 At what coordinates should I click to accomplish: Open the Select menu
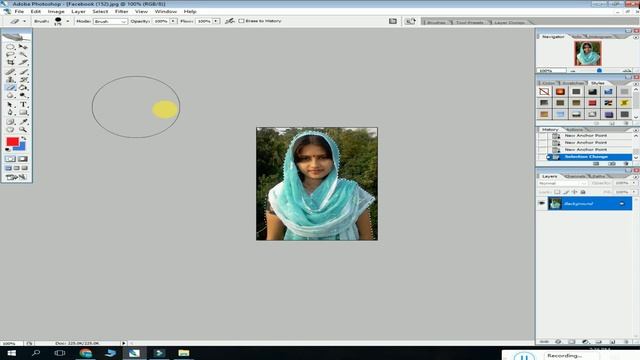point(100,11)
